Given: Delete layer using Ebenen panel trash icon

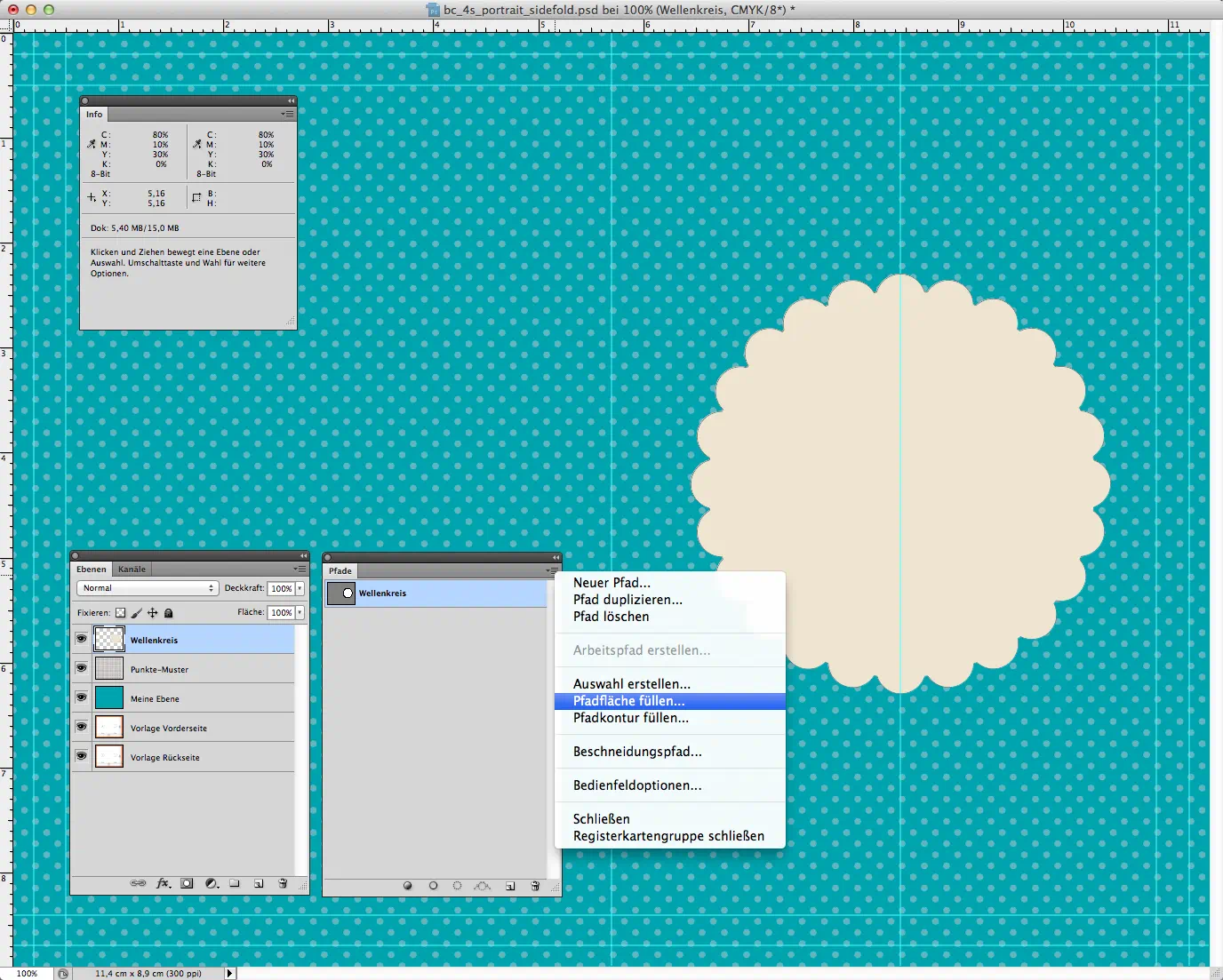Looking at the screenshot, I should point(283,883).
